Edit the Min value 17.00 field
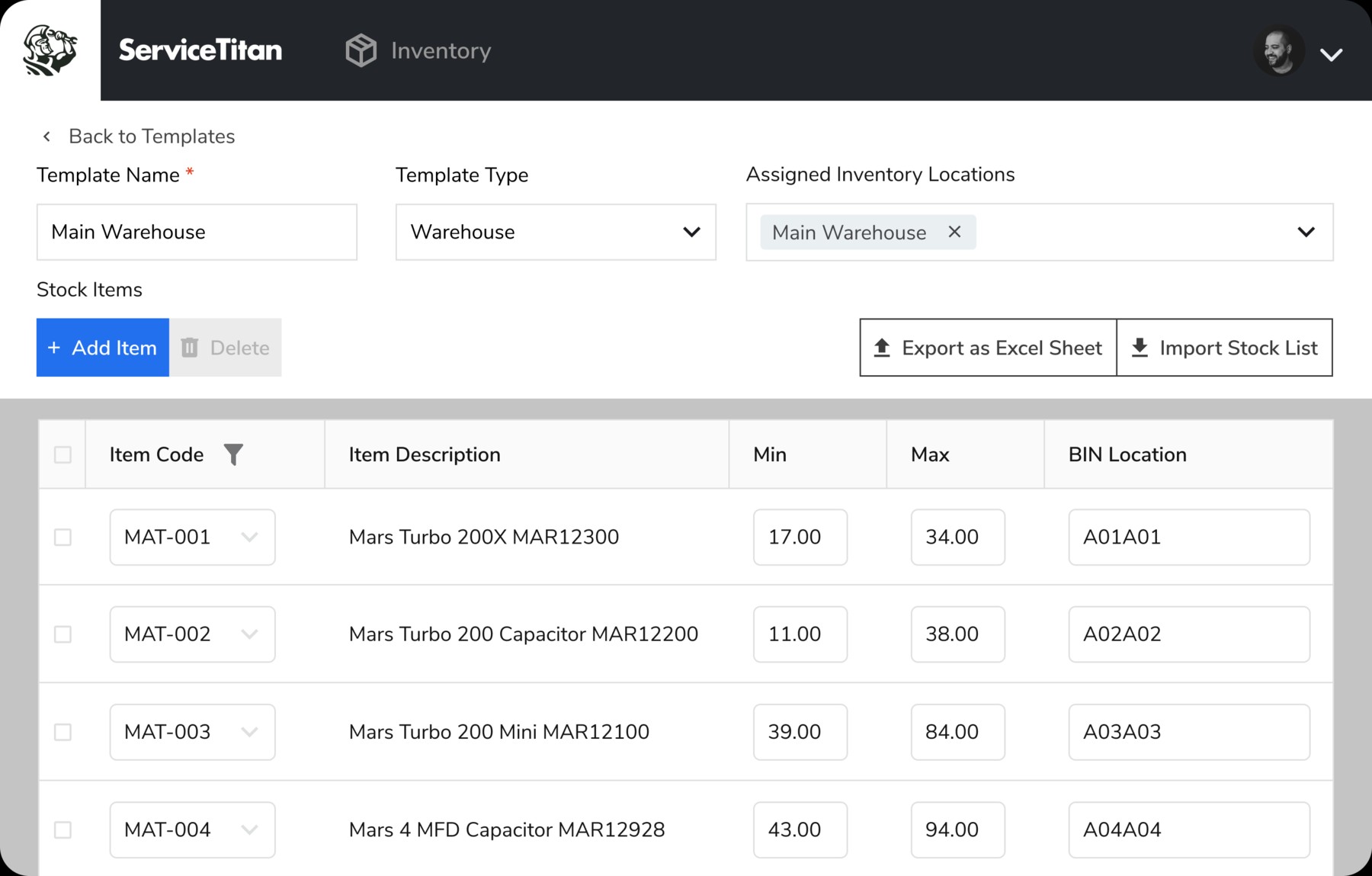Viewport: 1372px width, 876px height. tap(800, 537)
